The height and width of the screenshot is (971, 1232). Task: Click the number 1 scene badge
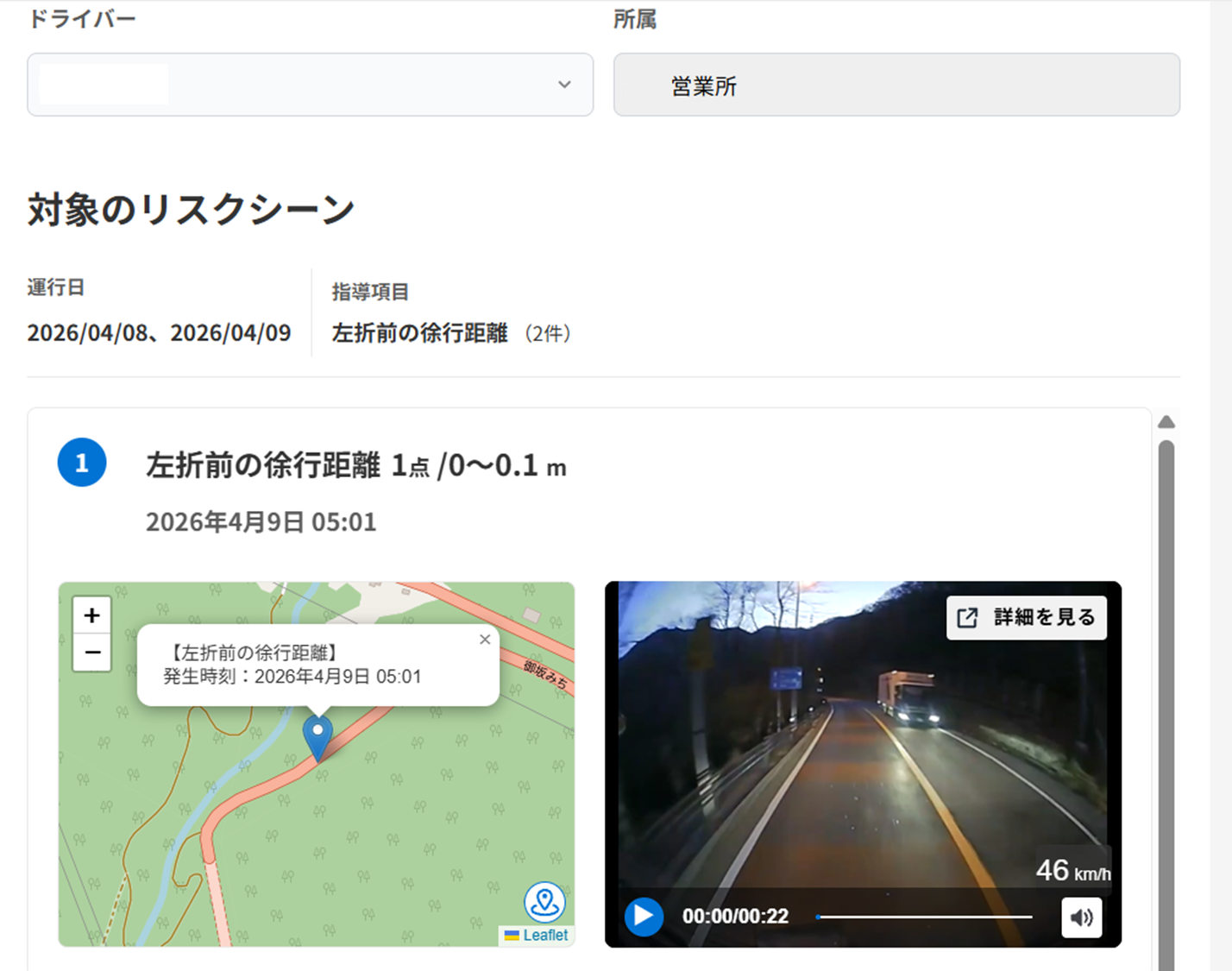click(82, 463)
